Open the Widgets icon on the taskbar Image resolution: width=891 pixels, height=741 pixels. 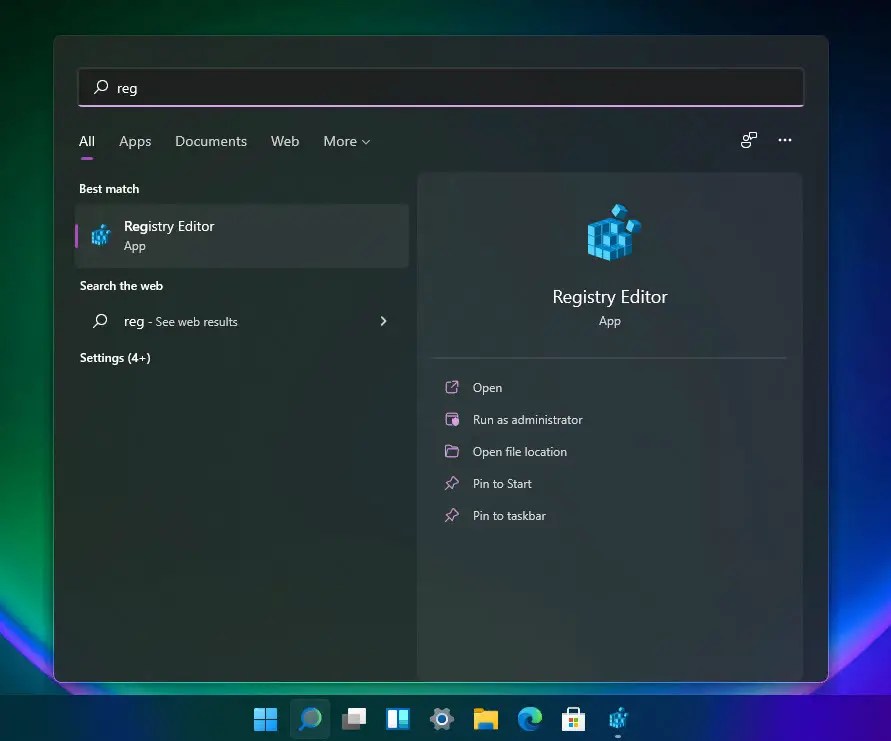[x=398, y=719]
